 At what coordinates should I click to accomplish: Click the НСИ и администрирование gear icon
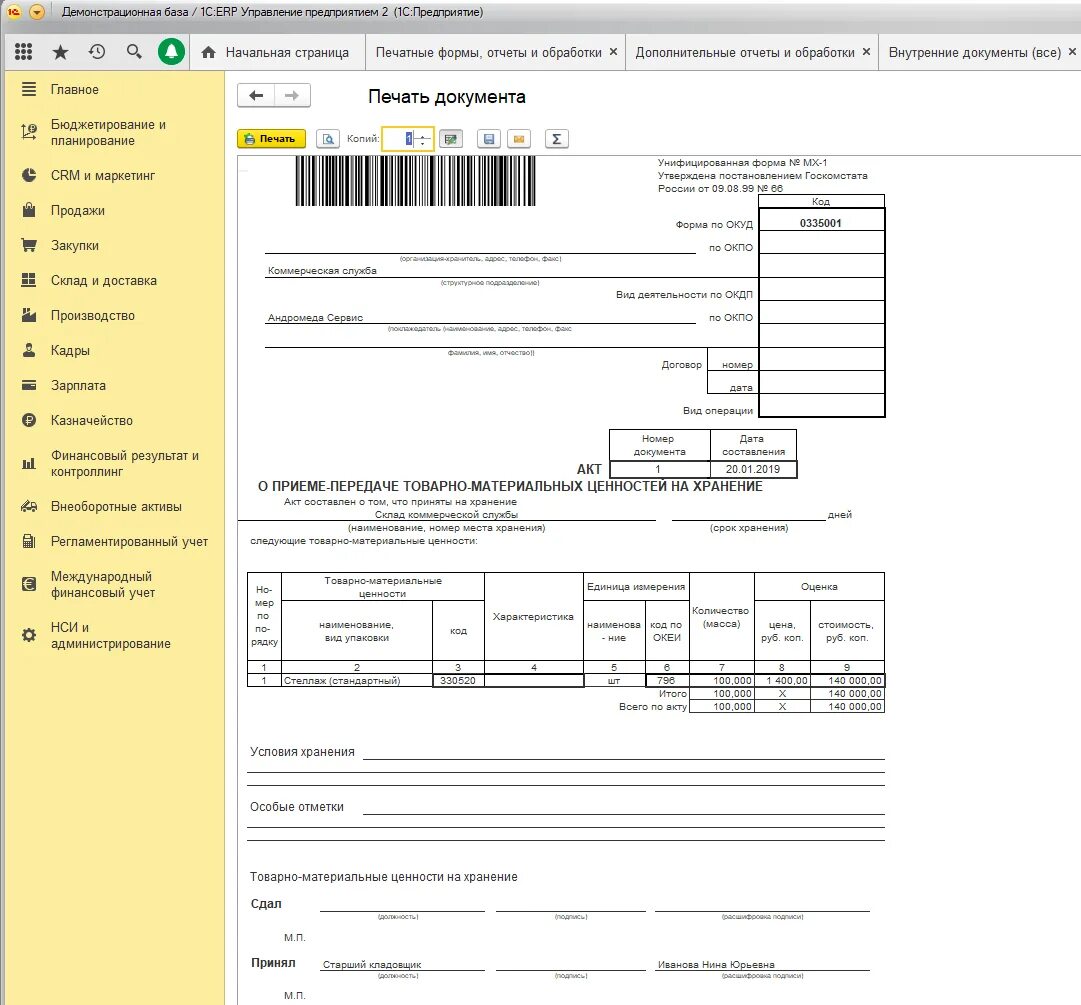(x=29, y=635)
